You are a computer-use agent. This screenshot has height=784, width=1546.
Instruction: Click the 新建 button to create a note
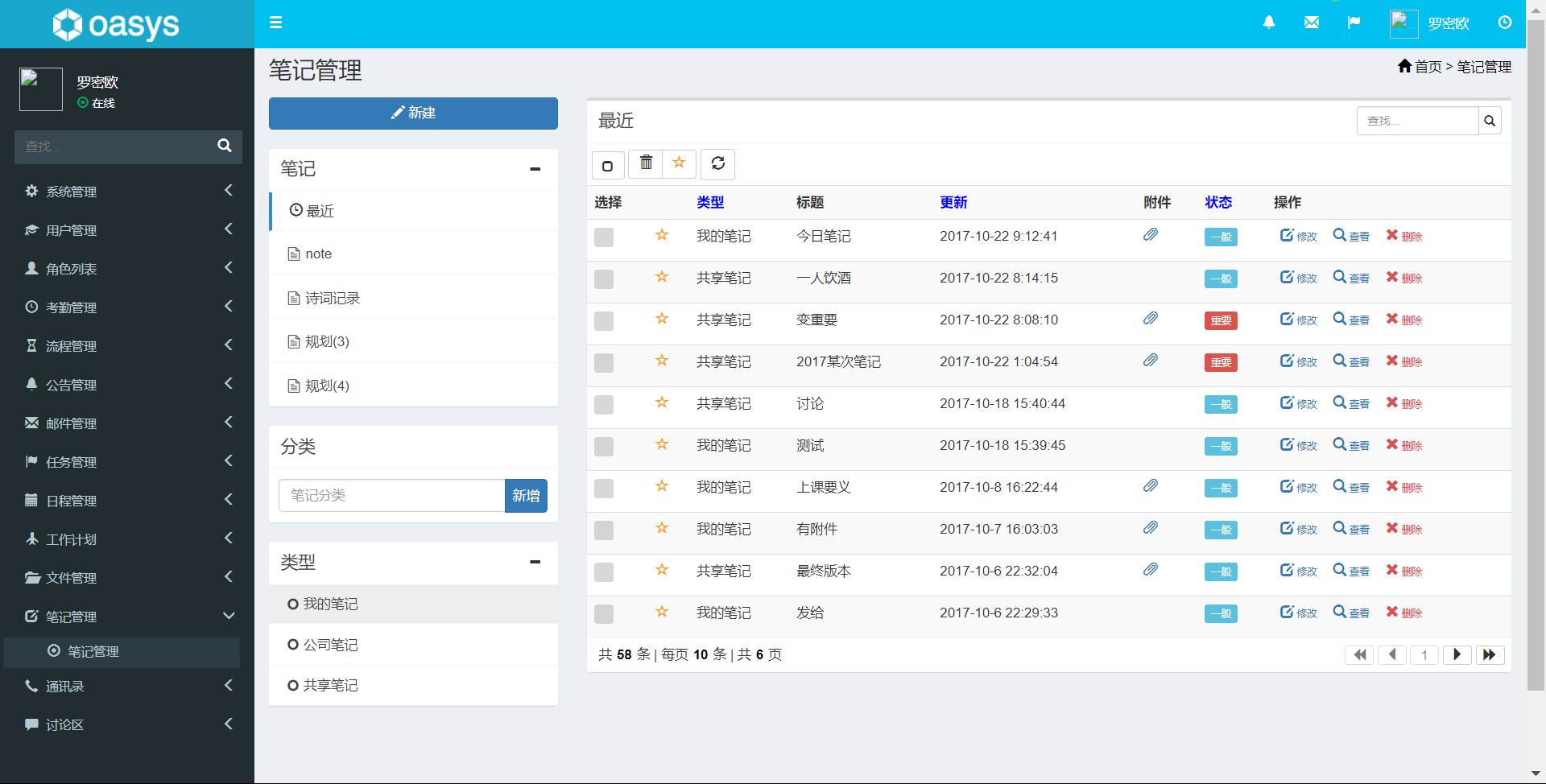tap(413, 113)
